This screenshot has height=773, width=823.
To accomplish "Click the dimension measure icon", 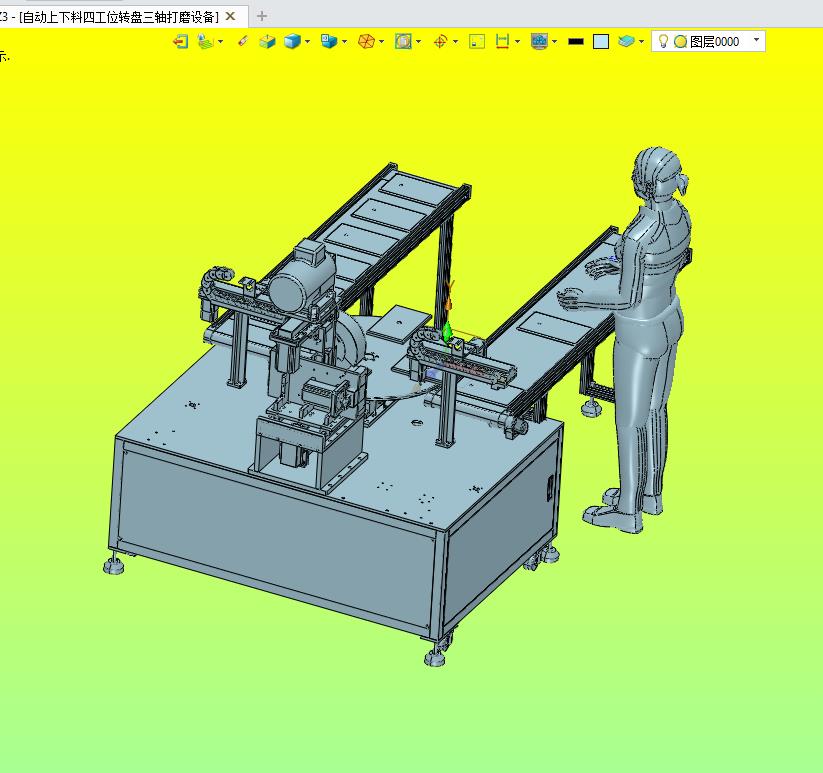I will 502,41.
